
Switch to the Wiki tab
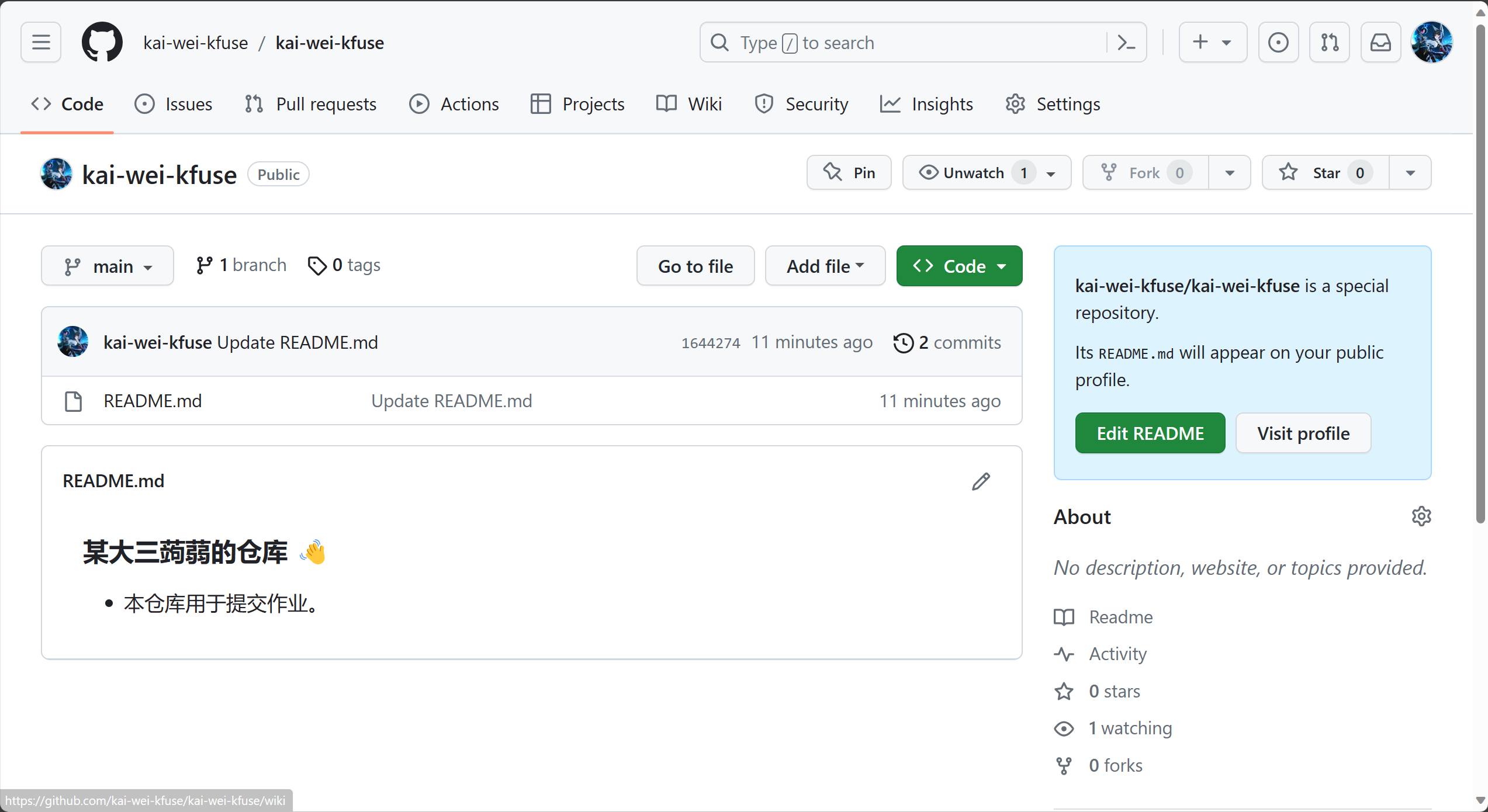pos(689,104)
